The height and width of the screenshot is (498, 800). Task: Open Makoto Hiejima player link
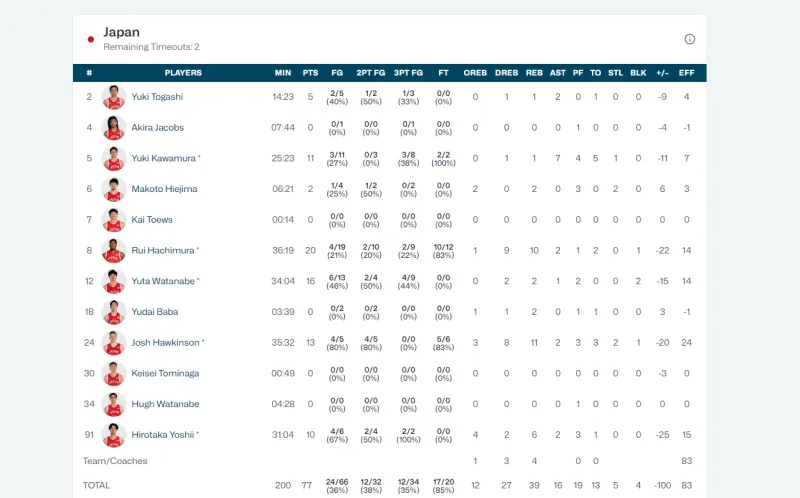click(164, 189)
